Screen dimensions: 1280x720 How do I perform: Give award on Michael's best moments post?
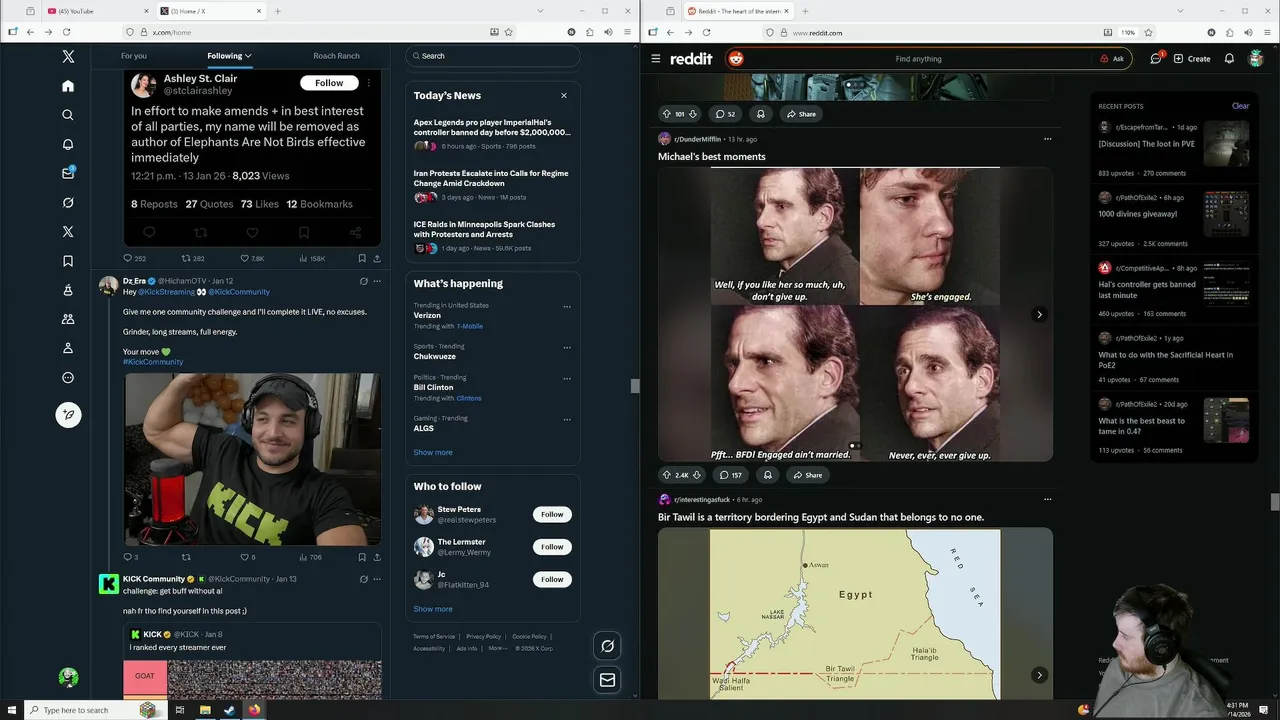(x=767, y=475)
